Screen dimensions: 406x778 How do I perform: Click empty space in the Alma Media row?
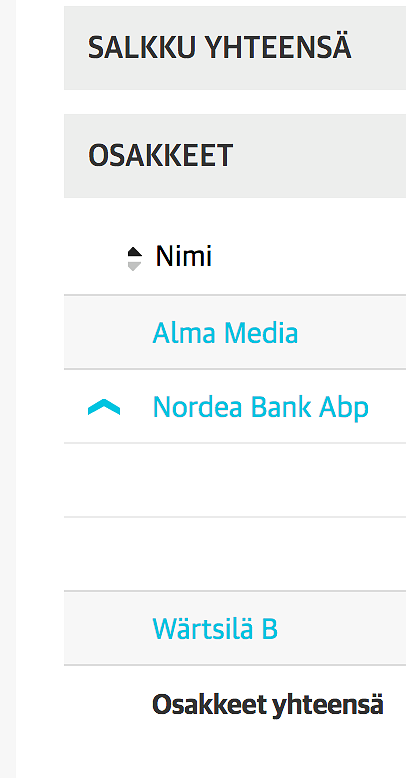coord(352,332)
